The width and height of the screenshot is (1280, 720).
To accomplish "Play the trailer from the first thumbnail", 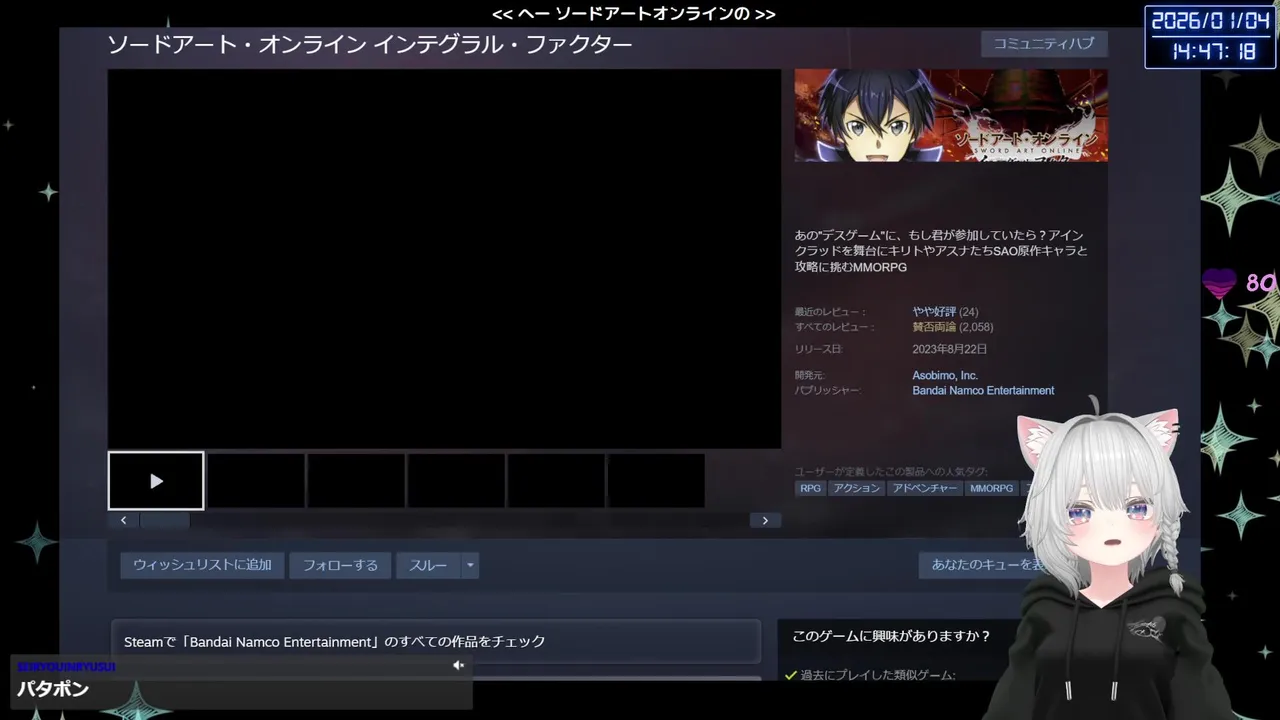I will tap(156, 481).
